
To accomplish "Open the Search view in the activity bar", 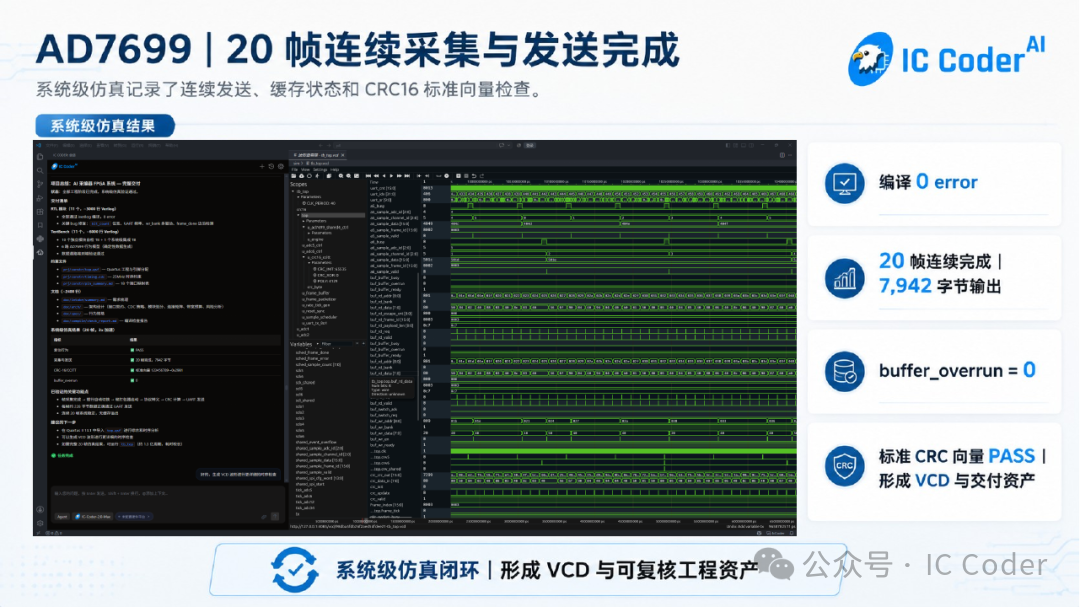I will (40, 171).
